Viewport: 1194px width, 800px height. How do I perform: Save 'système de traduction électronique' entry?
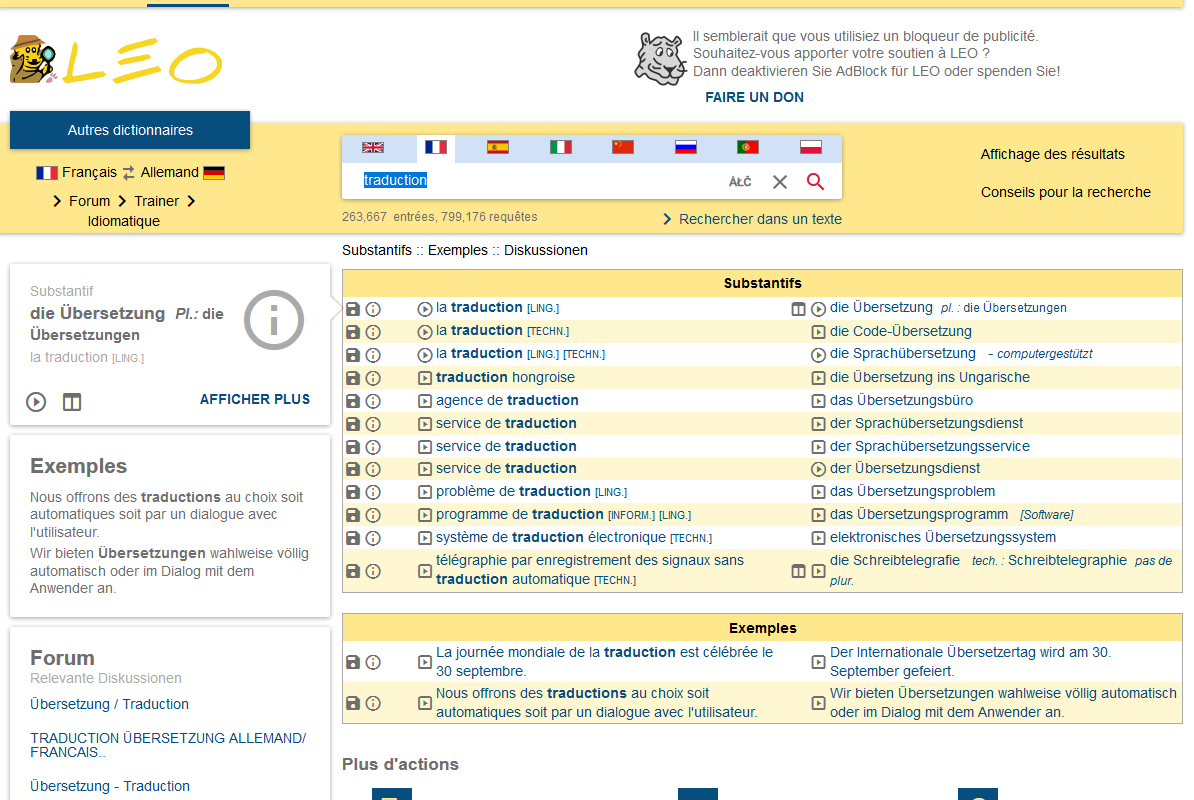353,538
